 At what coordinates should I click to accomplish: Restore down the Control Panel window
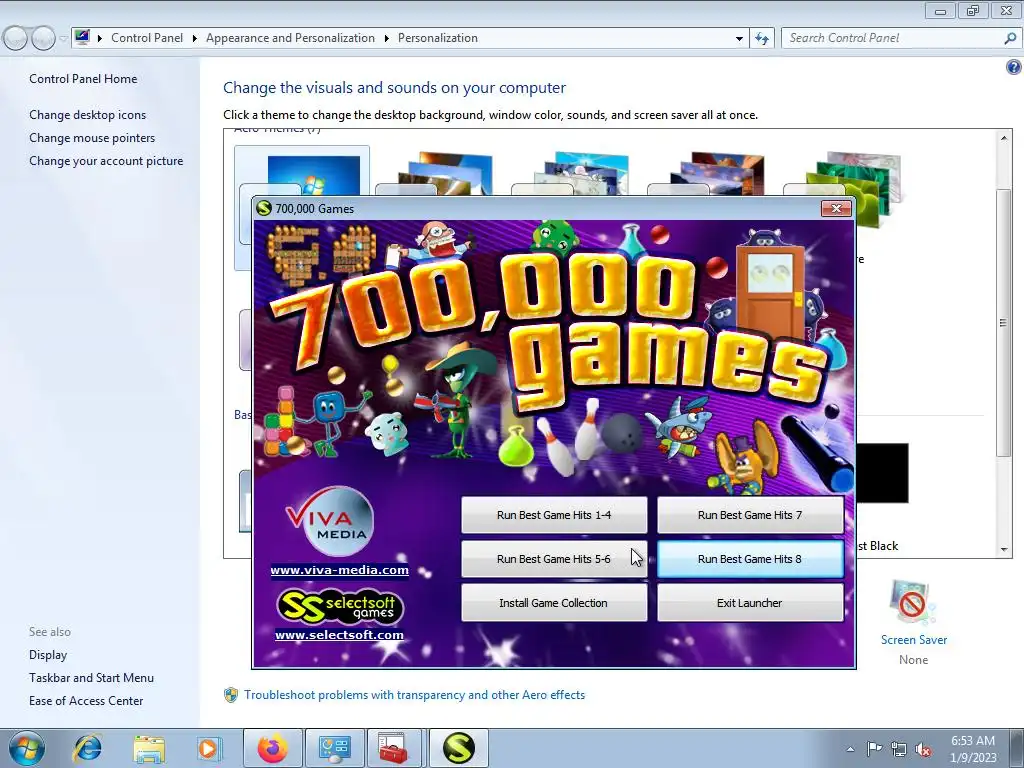pyautogui.click(x=972, y=10)
